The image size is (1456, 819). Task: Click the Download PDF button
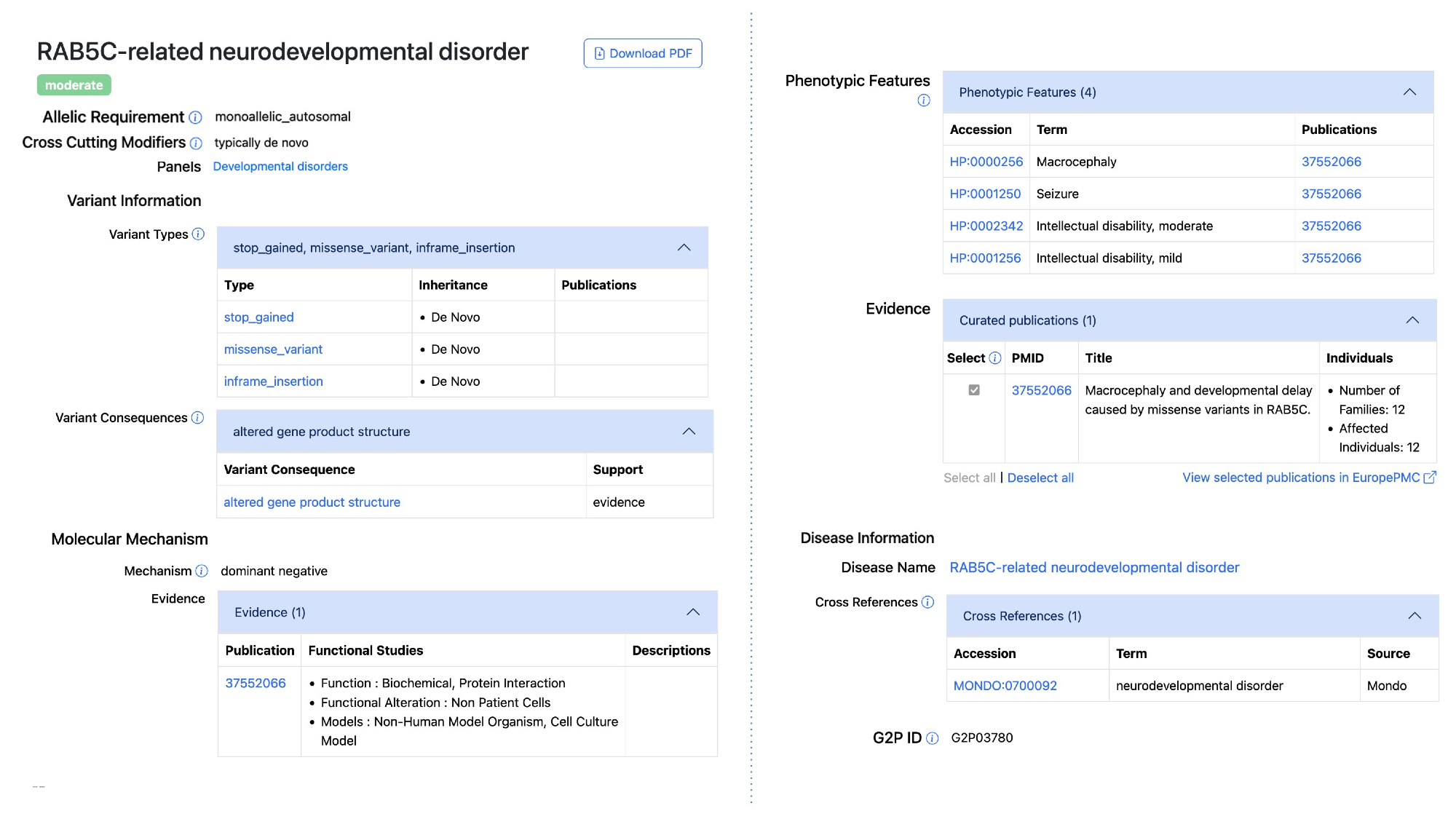[643, 53]
